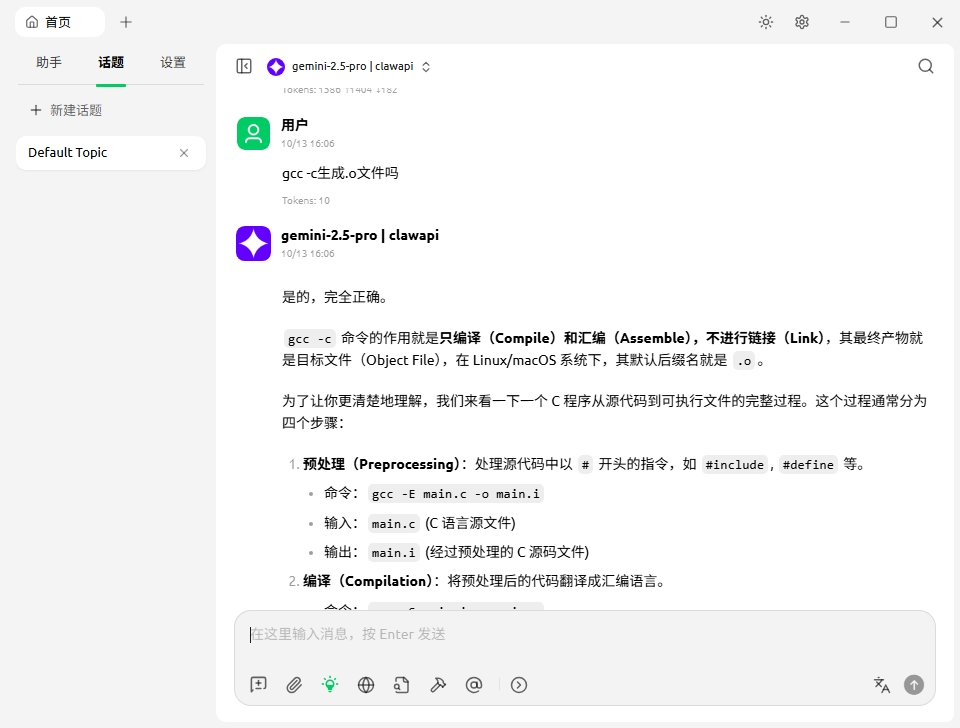Click the code snippet 'gcc -E main.c -o main.i'
The image size is (960, 728).
(456, 494)
